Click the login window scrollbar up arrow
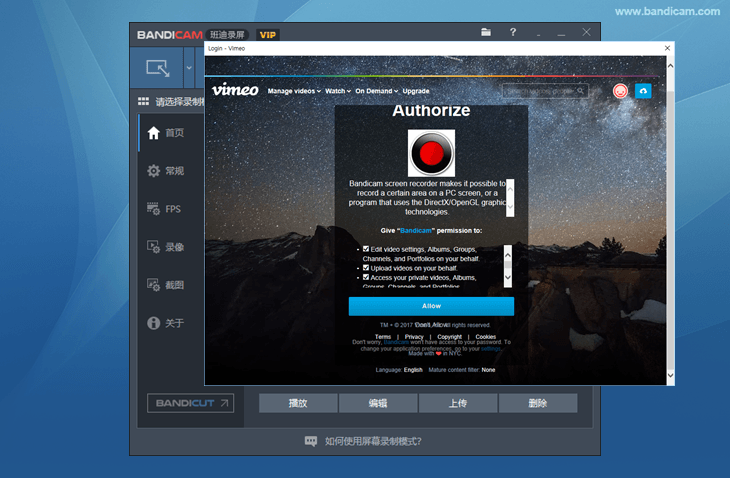The height and width of the screenshot is (478, 730). [x=670, y=66]
